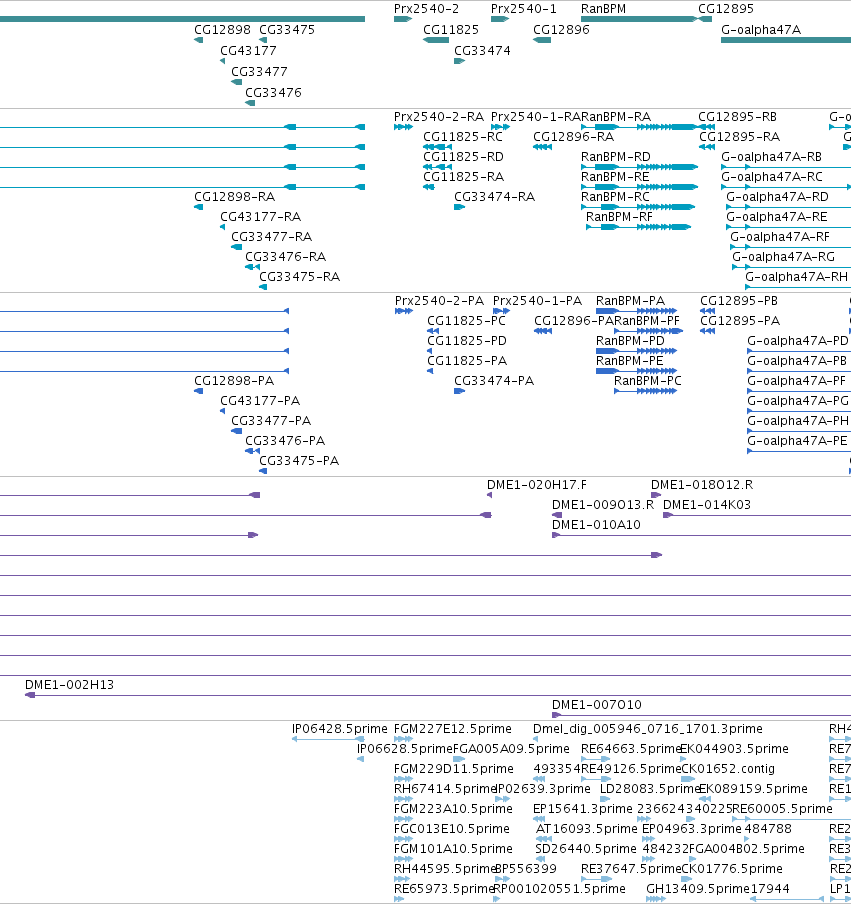Select gene CG33474
The height and width of the screenshot is (904, 851).
(x=482, y=51)
